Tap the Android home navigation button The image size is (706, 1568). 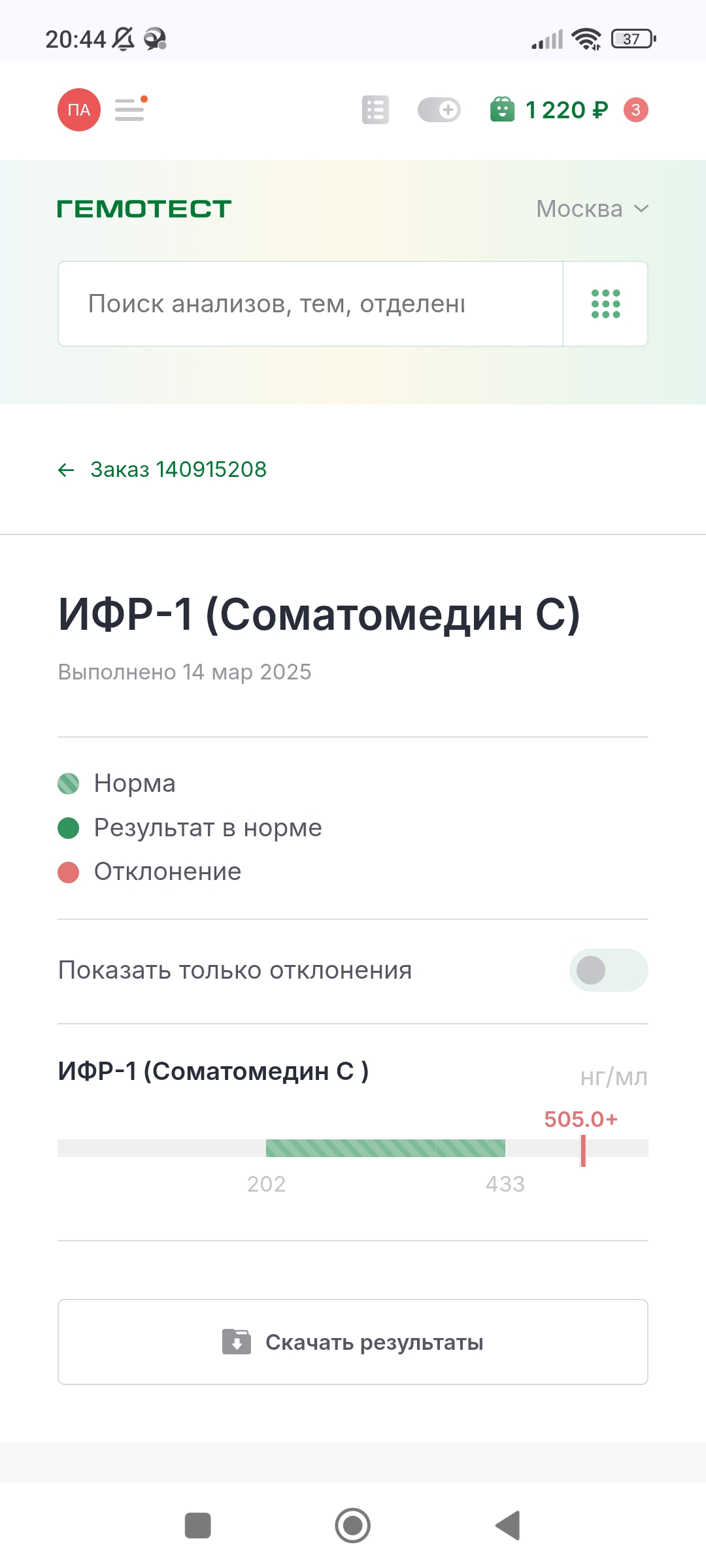353,1526
